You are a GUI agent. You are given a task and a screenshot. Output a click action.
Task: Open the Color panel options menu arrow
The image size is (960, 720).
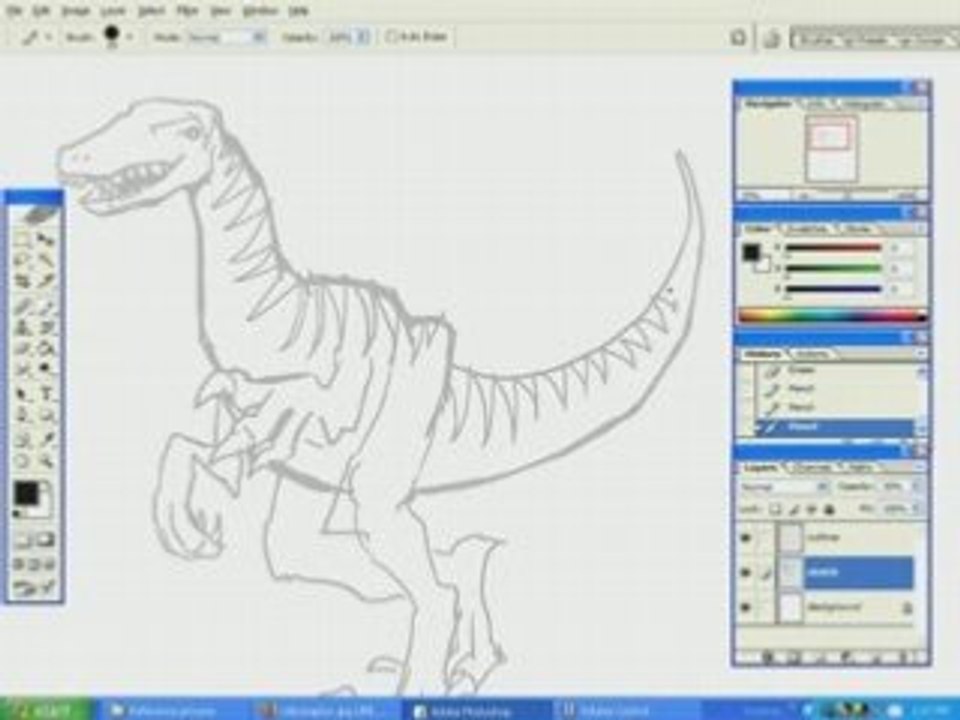920,229
